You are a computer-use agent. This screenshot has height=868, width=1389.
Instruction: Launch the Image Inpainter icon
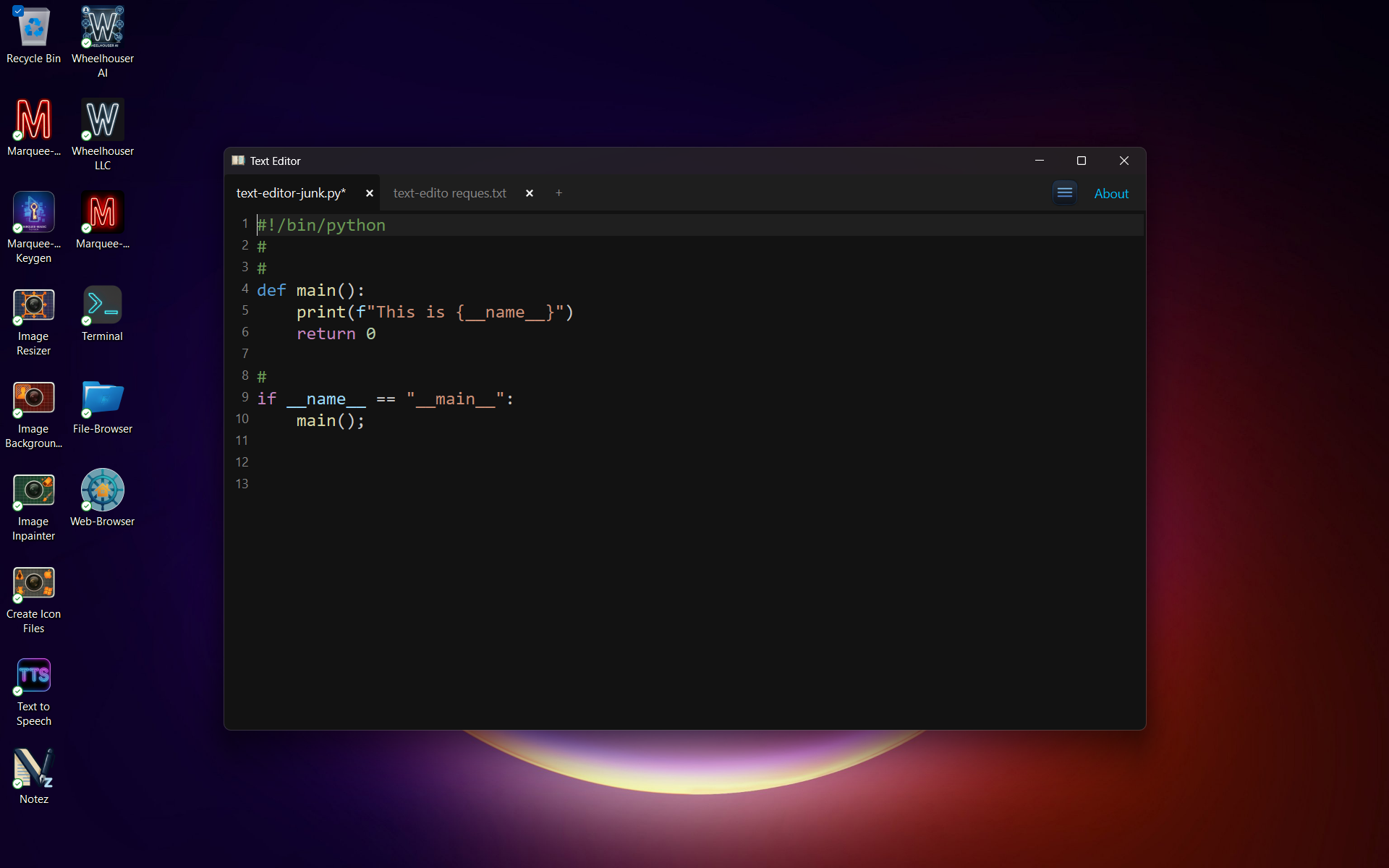(33, 506)
